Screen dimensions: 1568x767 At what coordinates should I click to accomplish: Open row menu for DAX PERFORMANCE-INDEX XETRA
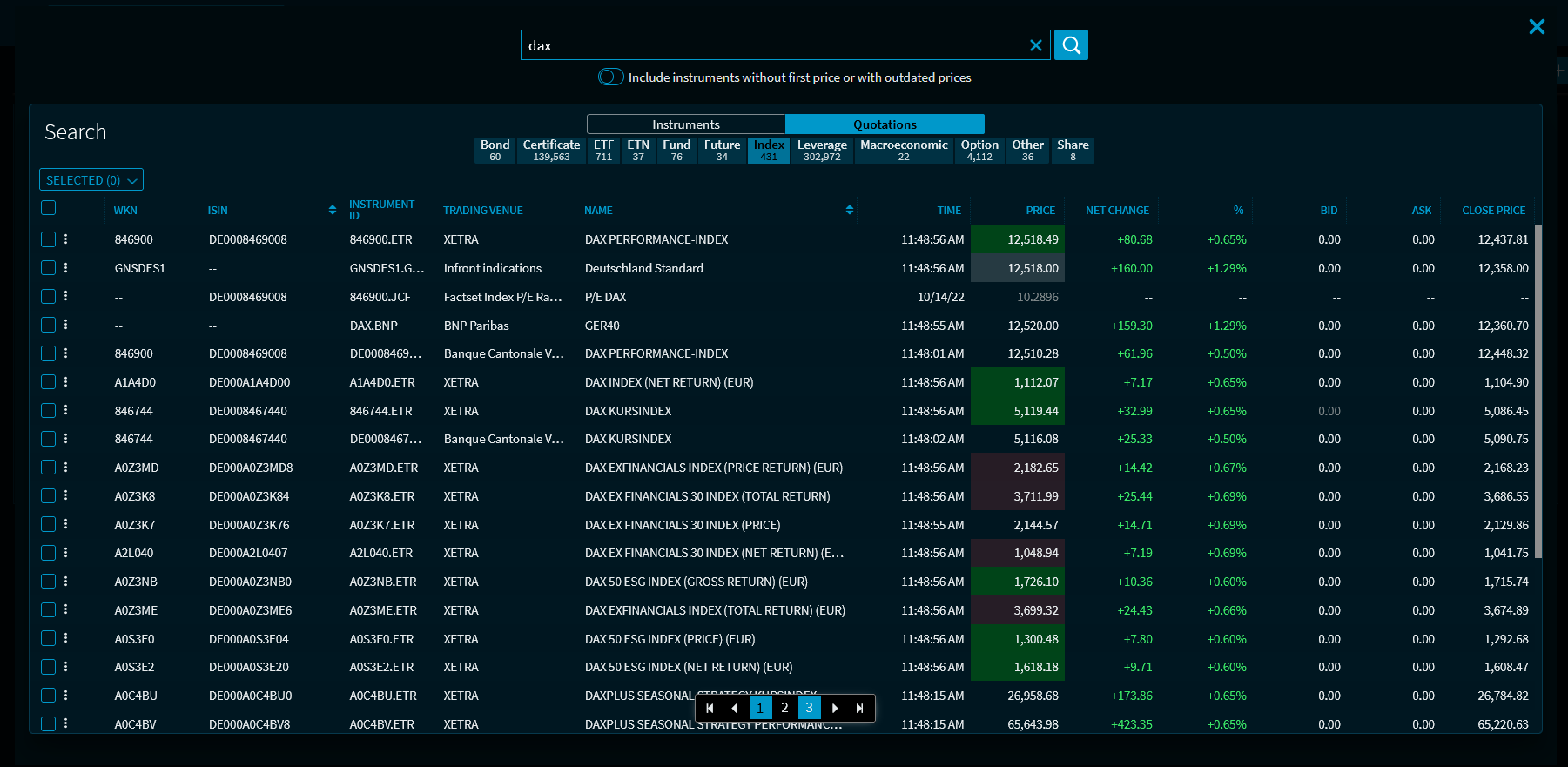(65, 239)
